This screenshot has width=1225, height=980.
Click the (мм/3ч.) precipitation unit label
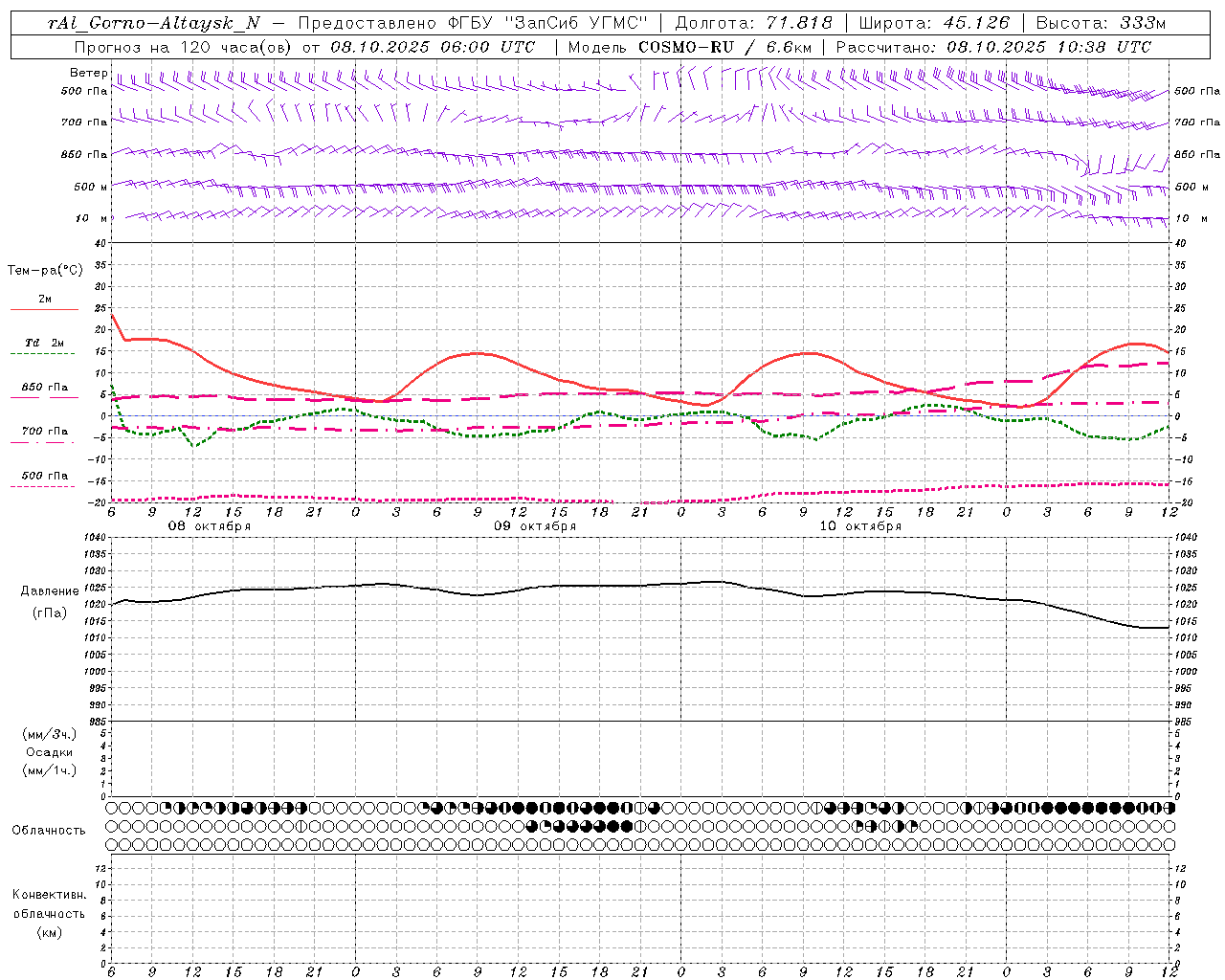click(50, 734)
